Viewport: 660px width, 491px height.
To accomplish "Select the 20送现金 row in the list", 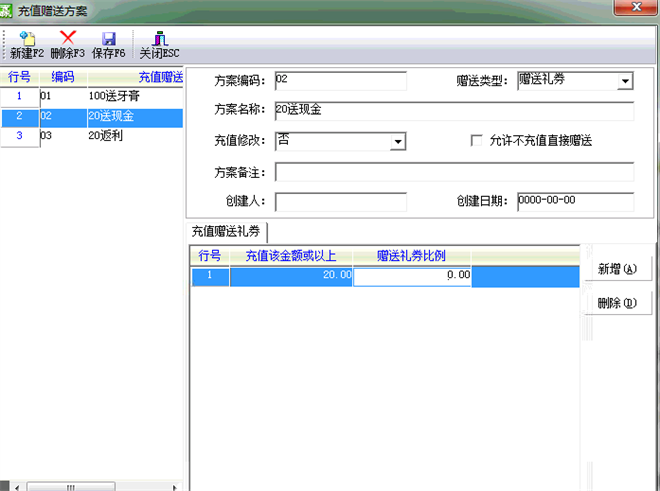I will pos(91,117).
